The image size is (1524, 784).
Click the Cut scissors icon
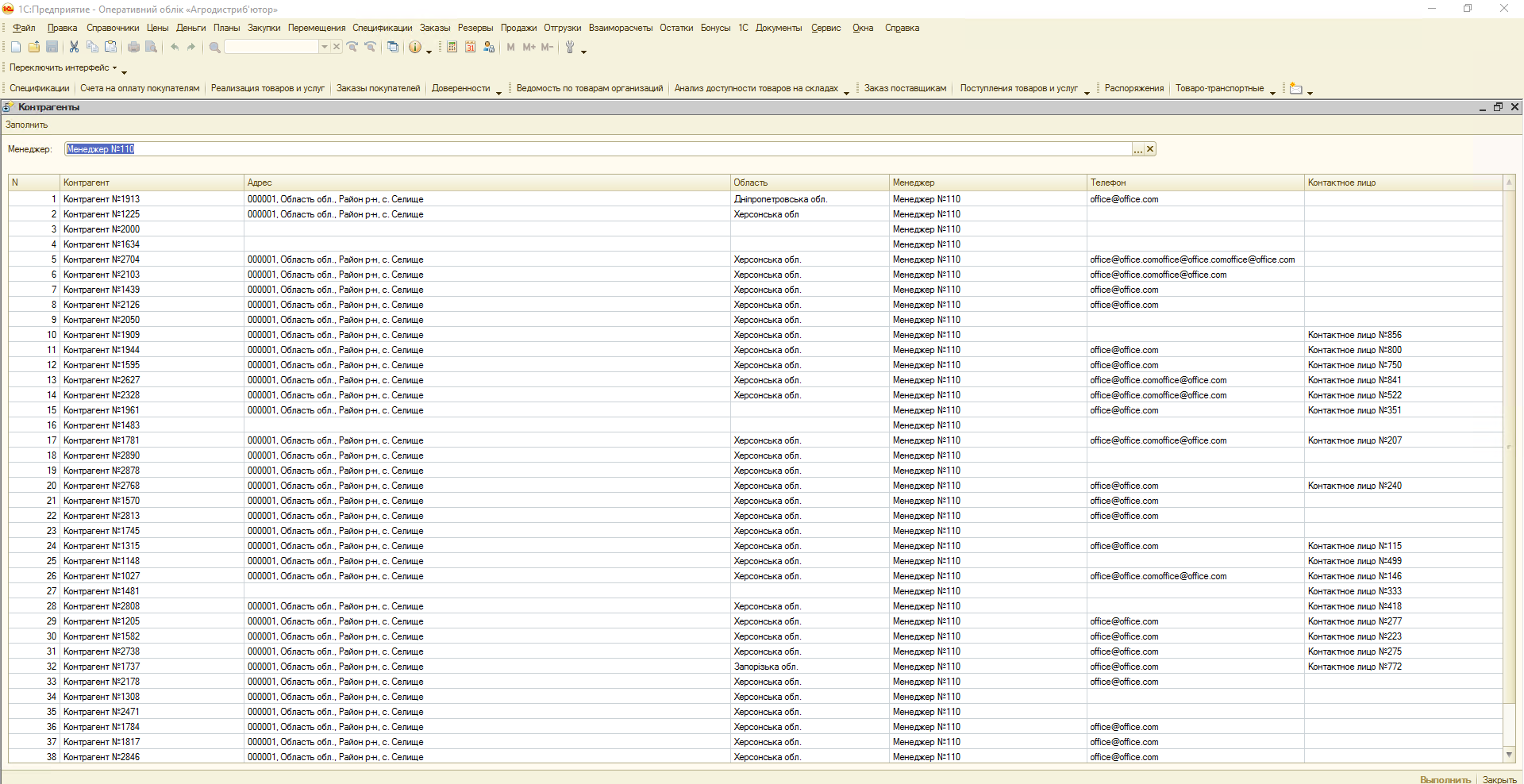74,48
